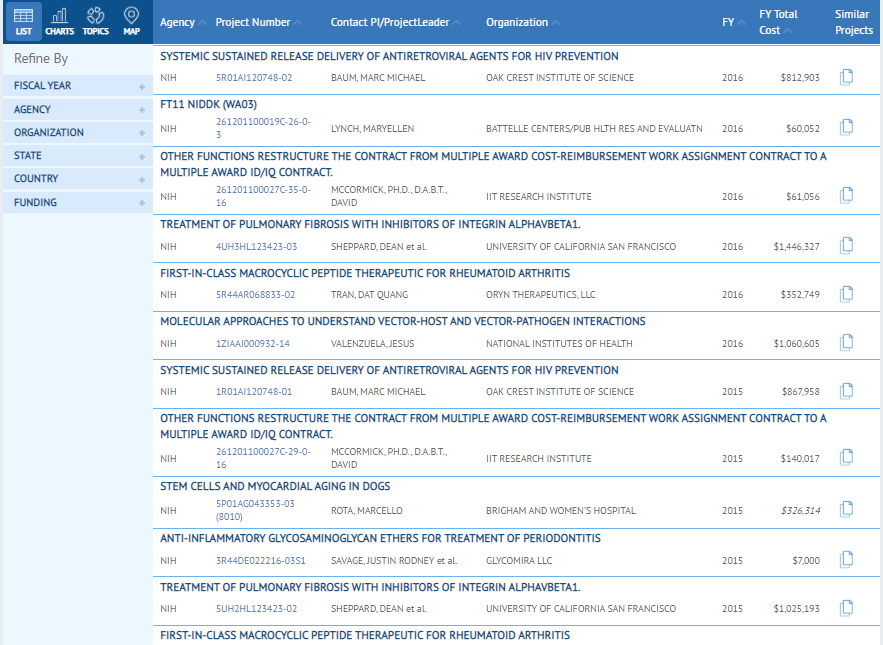
Task: Select organization NATIONAL INSTITUTES OF HEALTH
Action: pyautogui.click(x=559, y=344)
